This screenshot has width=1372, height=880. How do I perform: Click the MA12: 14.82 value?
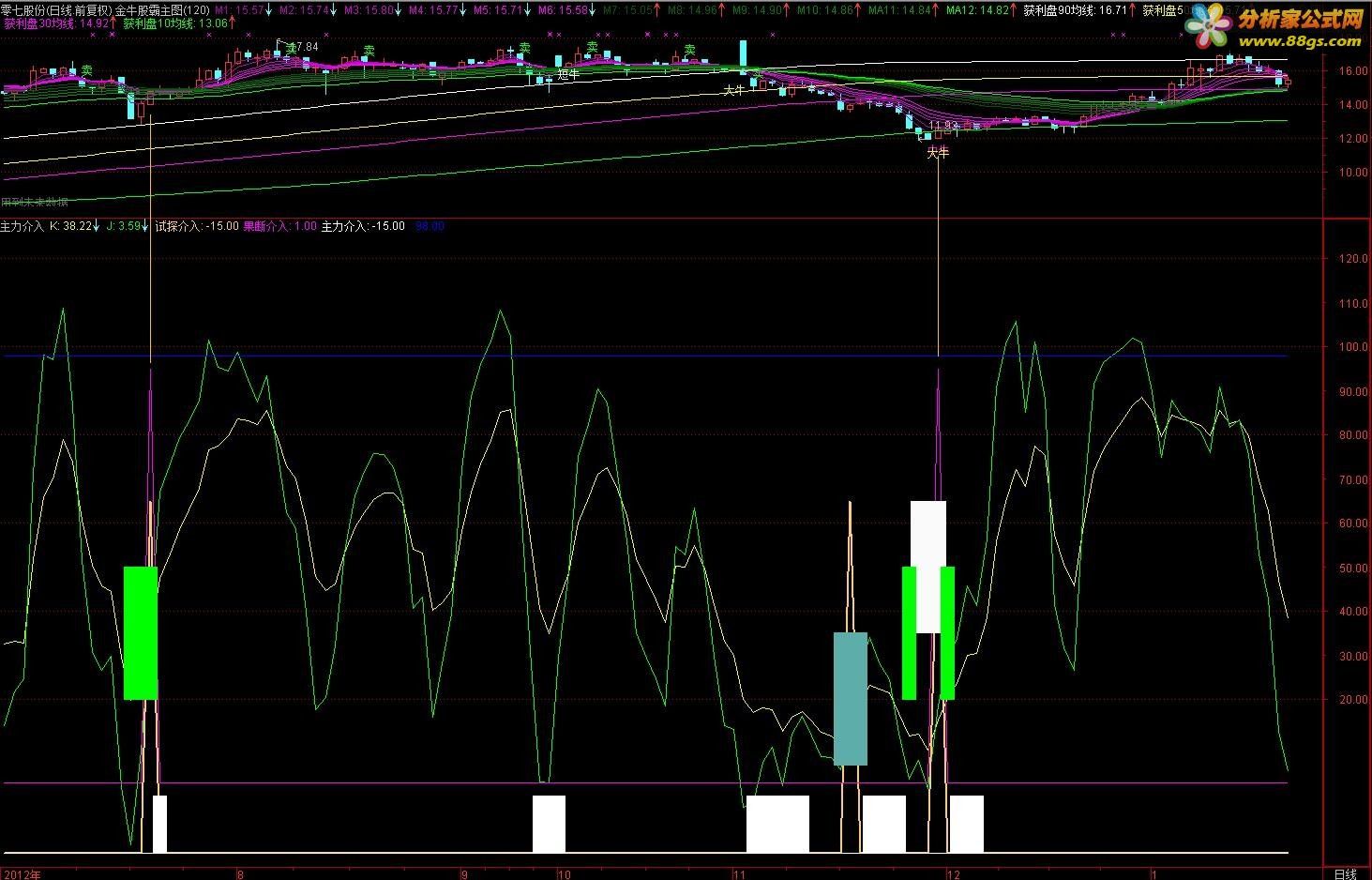point(978,9)
